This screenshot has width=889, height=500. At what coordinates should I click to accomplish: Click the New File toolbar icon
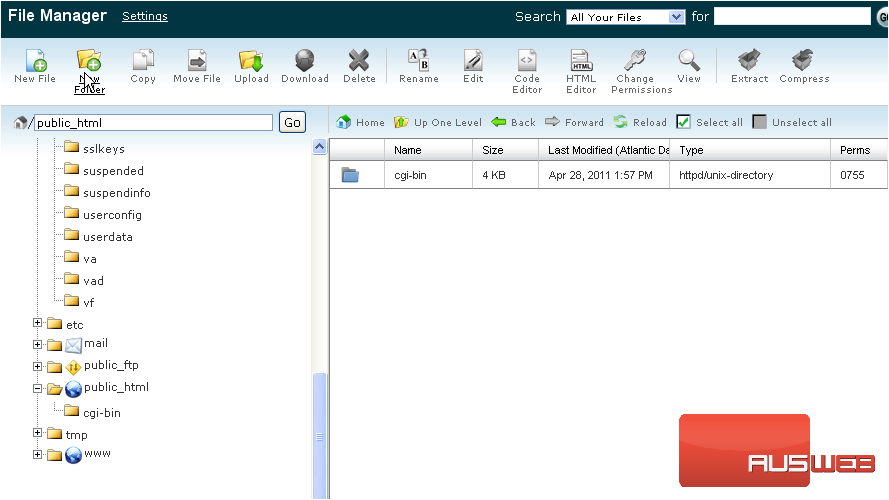click(34, 65)
